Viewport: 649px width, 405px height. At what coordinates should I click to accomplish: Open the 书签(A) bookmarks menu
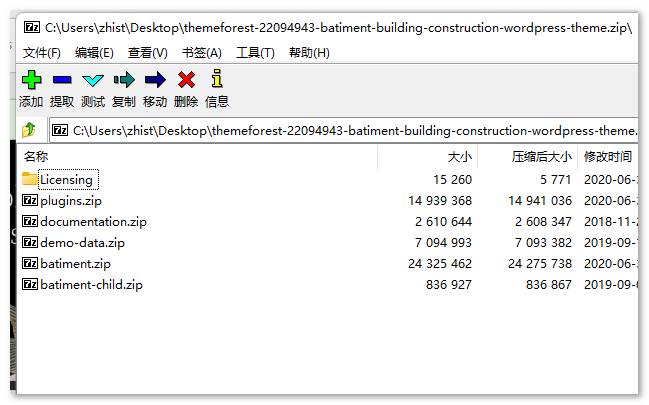[x=201, y=52]
